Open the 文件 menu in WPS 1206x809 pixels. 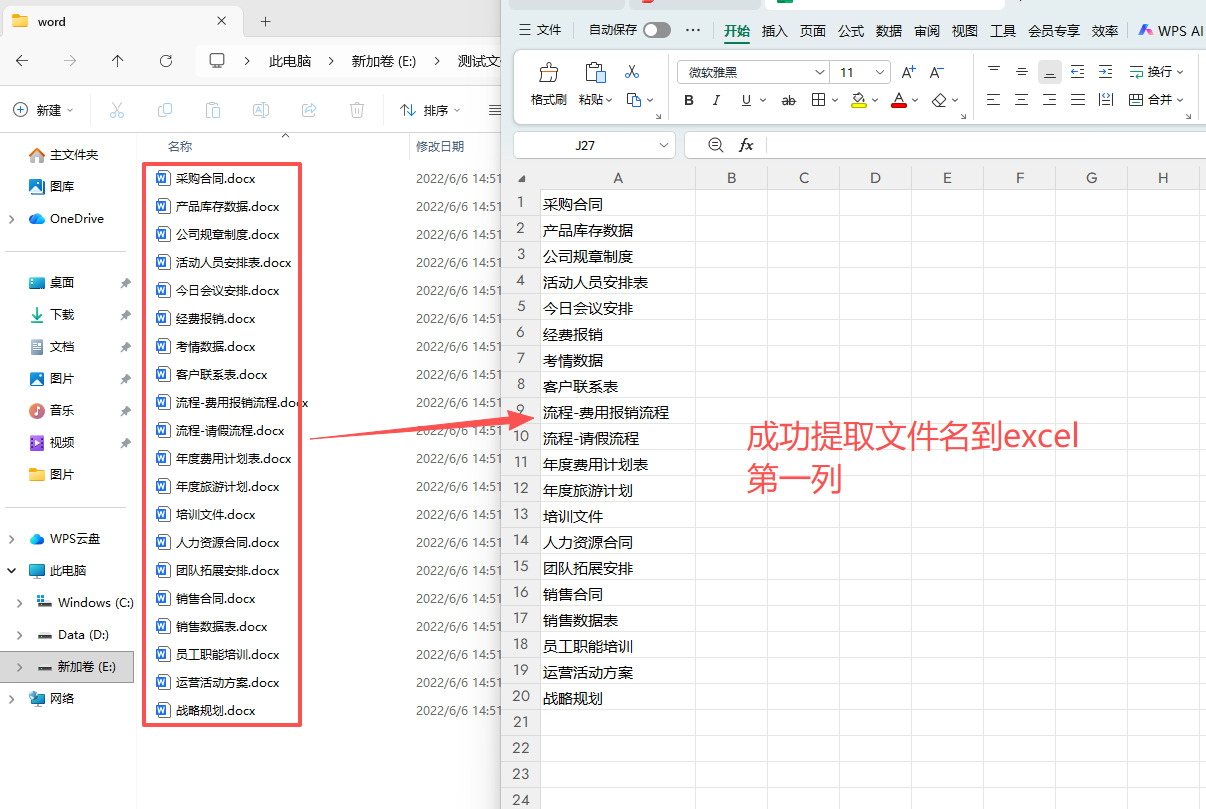(x=540, y=31)
